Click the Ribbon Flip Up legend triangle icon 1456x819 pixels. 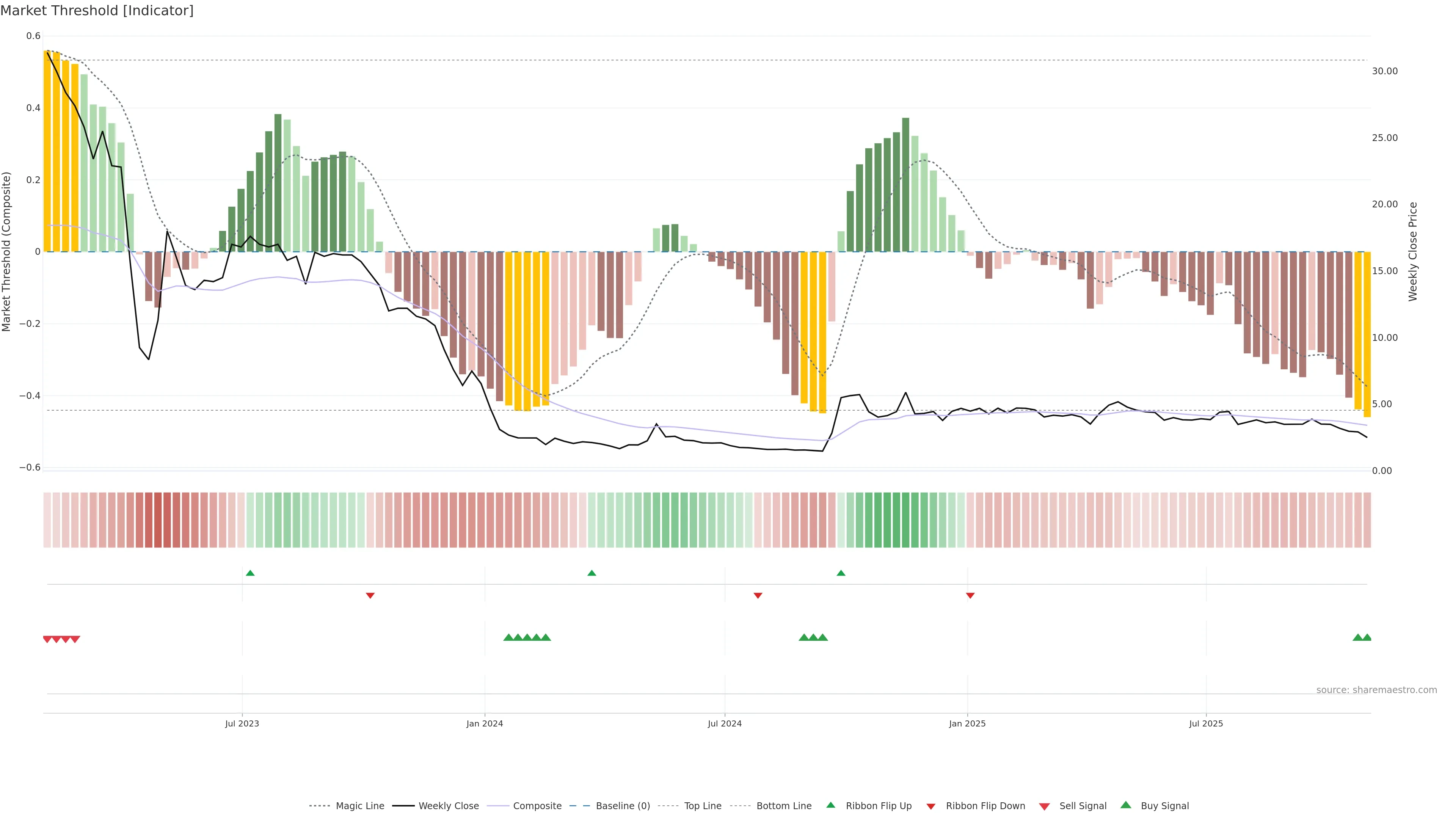pyautogui.click(x=830, y=805)
